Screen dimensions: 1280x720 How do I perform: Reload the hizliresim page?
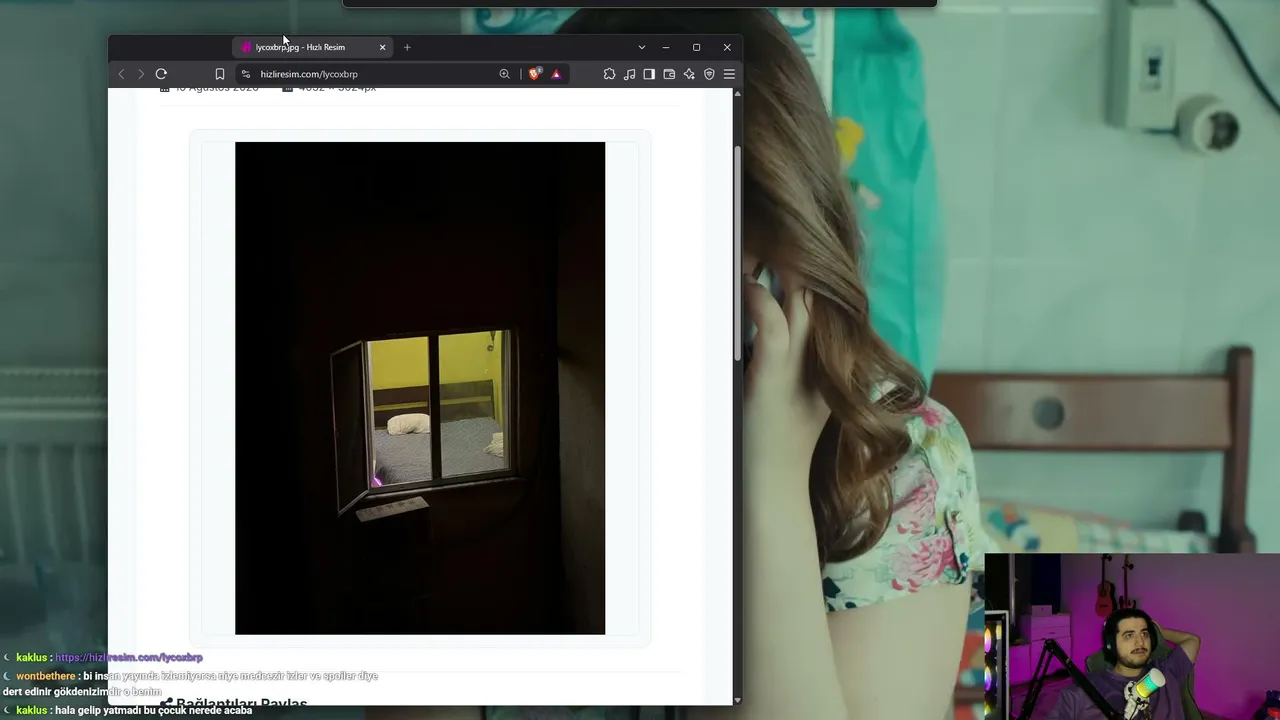click(x=161, y=74)
